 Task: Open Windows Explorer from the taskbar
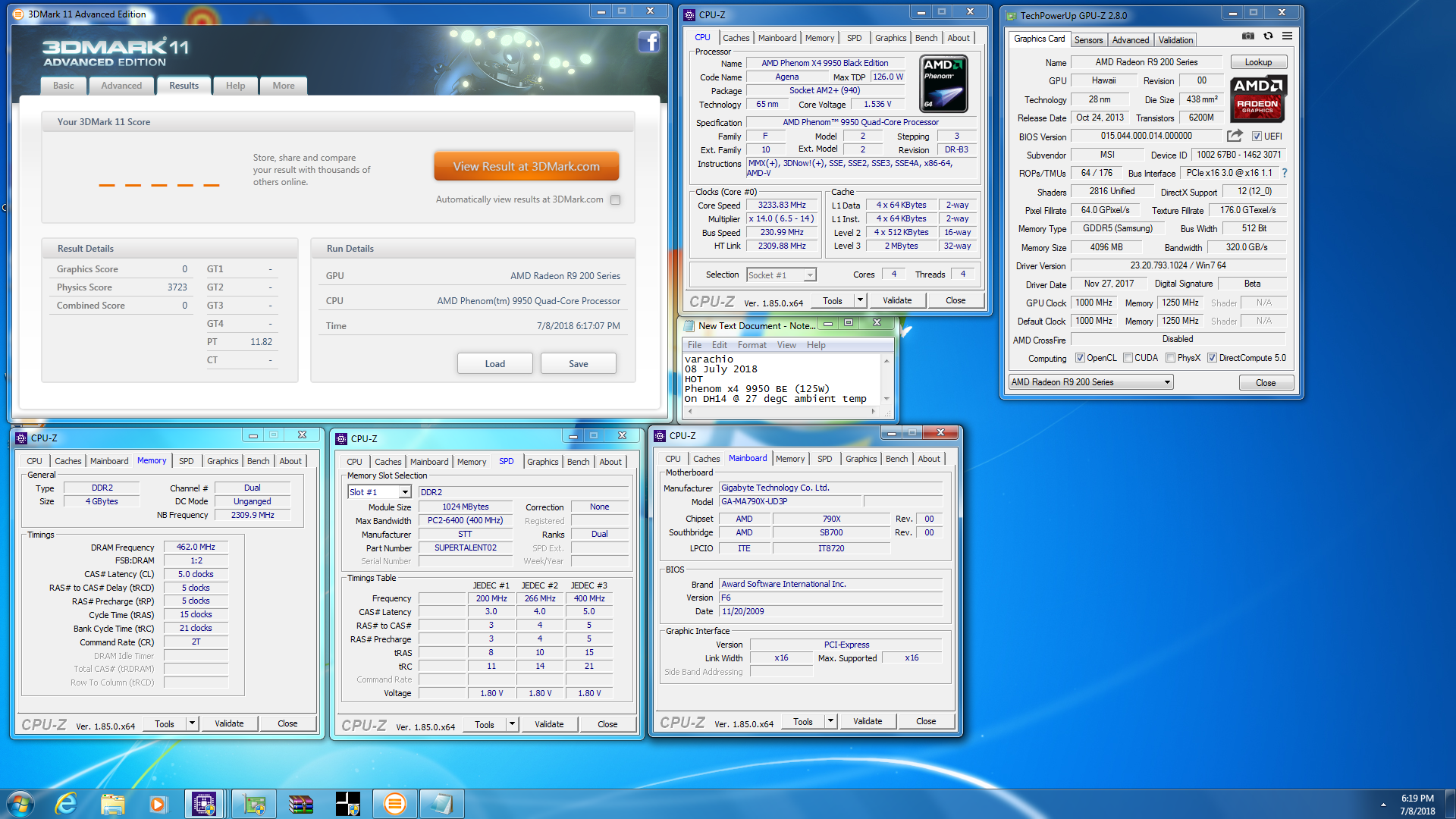click(112, 804)
